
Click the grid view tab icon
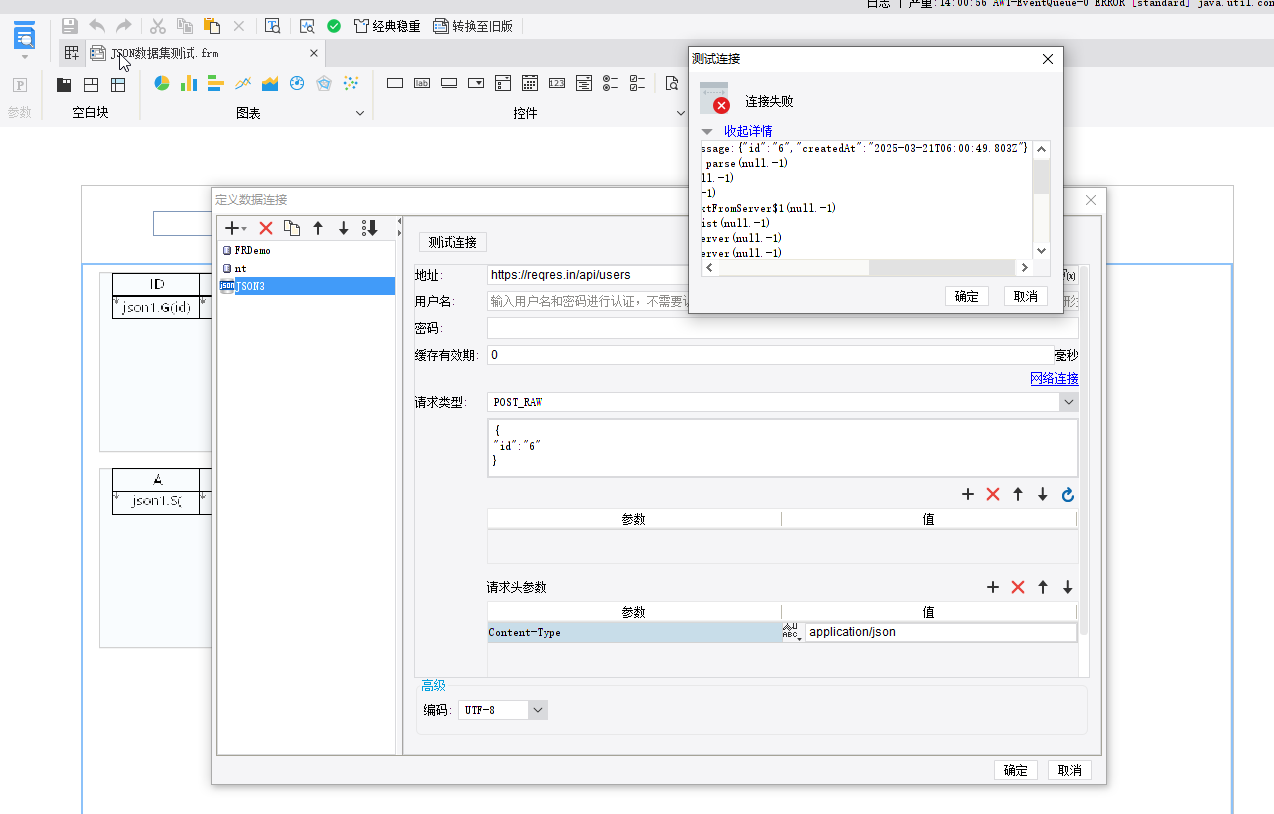[x=72, y=53]
